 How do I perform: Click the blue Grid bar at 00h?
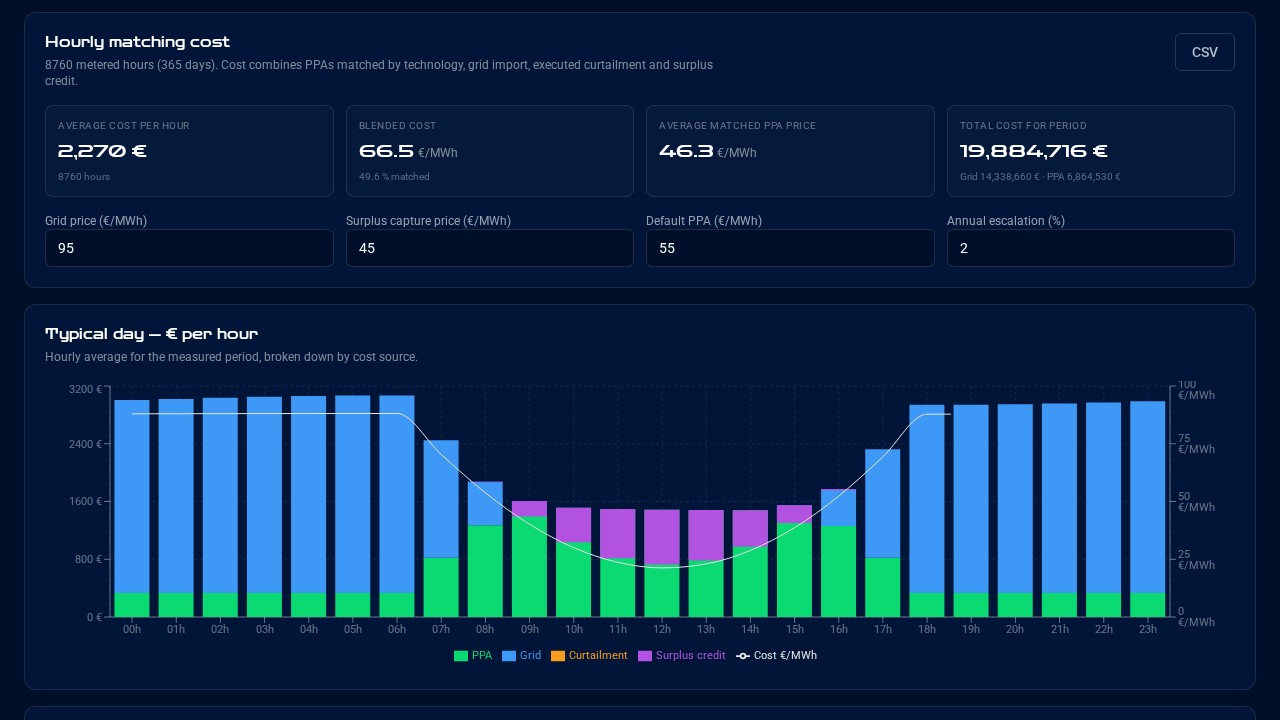click(x=132, y=496)
